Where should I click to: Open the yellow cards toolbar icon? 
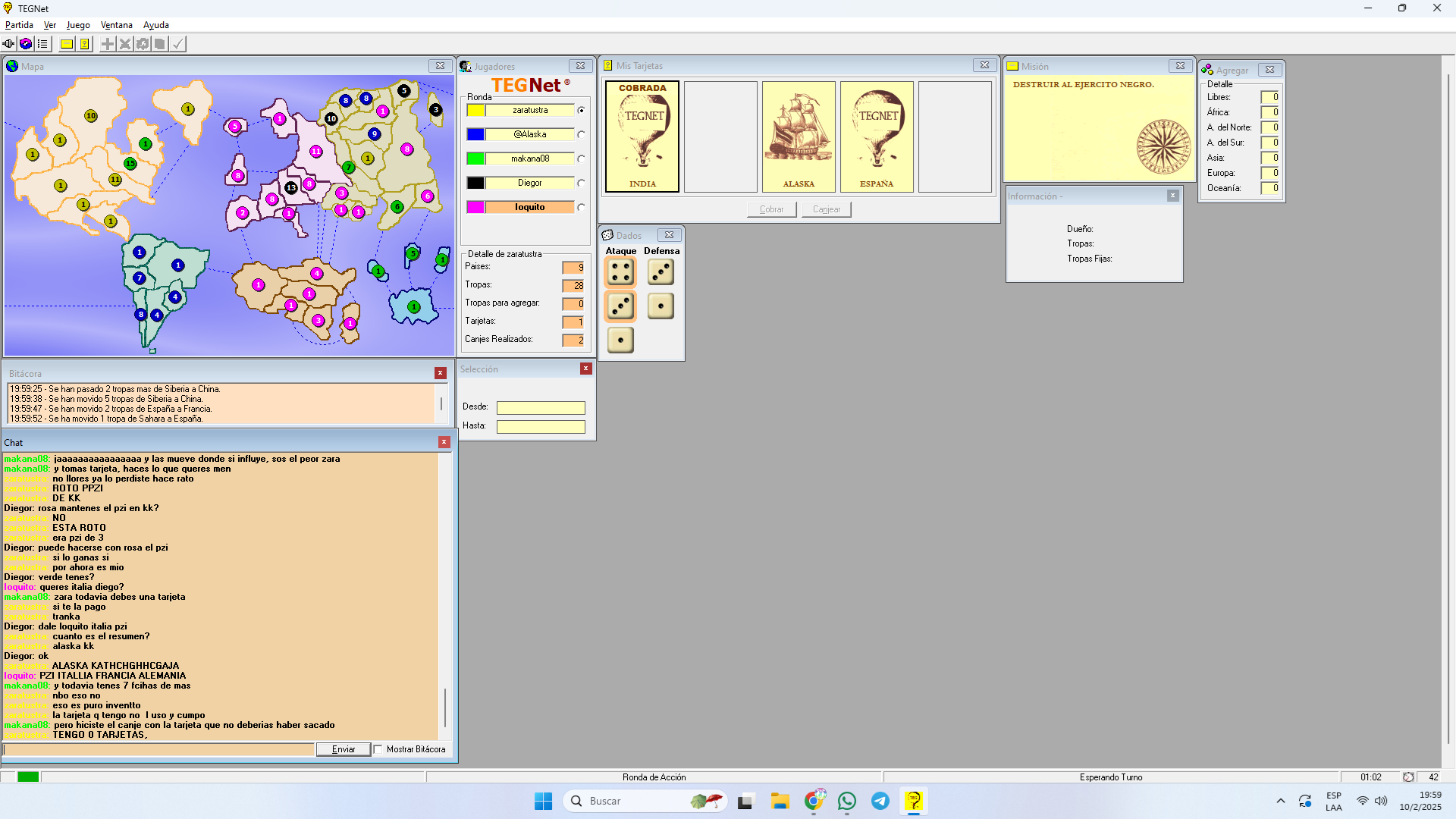pyautogui.click(x=84, y=44)
